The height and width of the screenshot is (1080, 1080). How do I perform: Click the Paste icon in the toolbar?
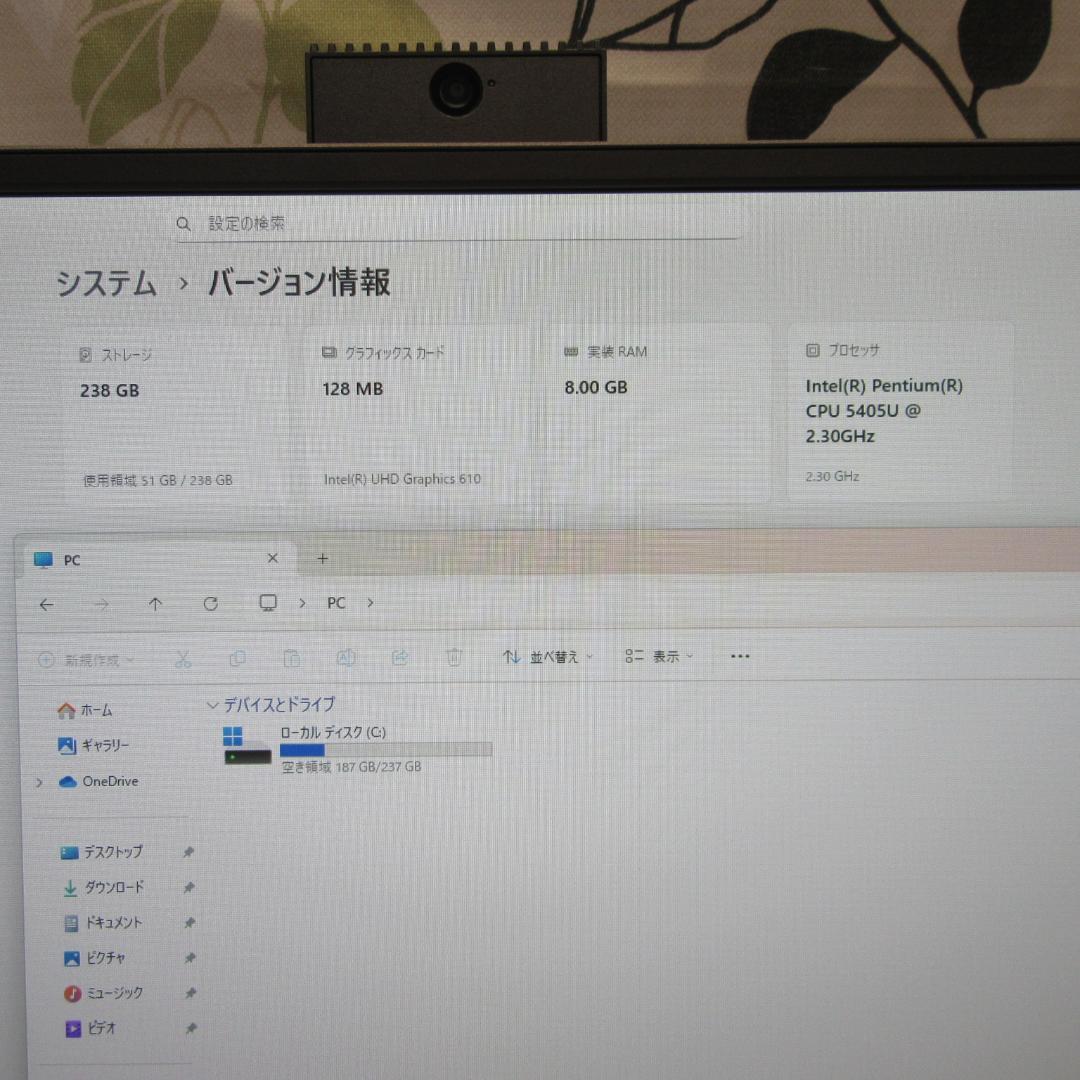click(292, 658)
